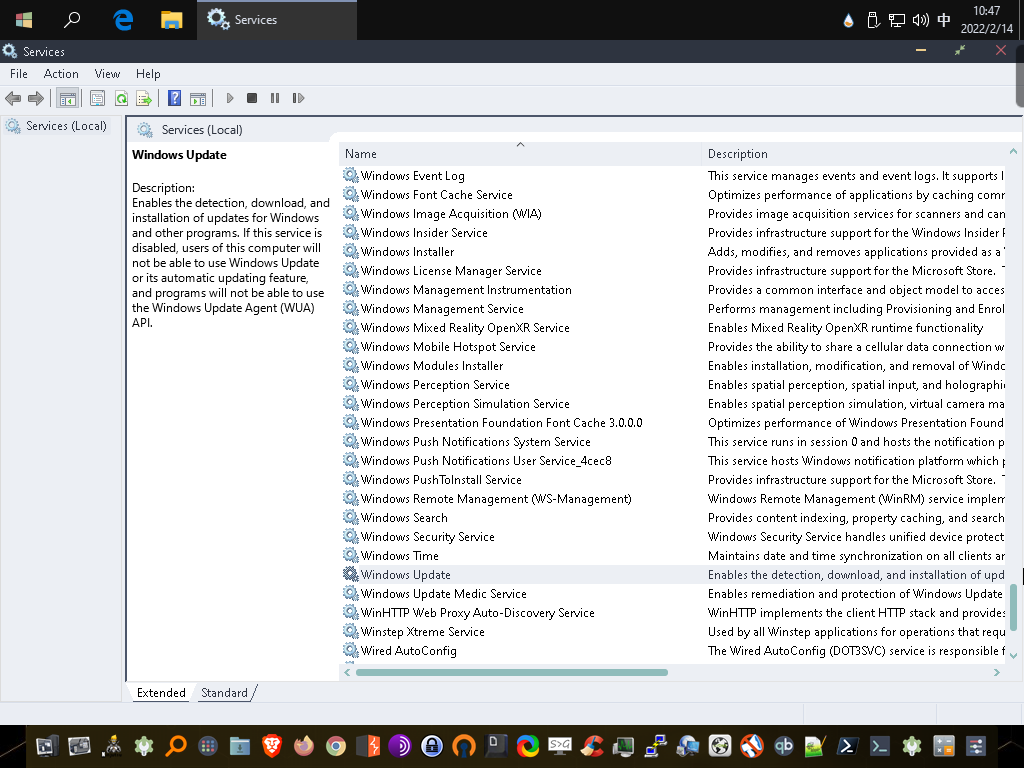1024x768 pixels.
Task: Select Windows Update Medic Service row
Action: tap(673, 594)
